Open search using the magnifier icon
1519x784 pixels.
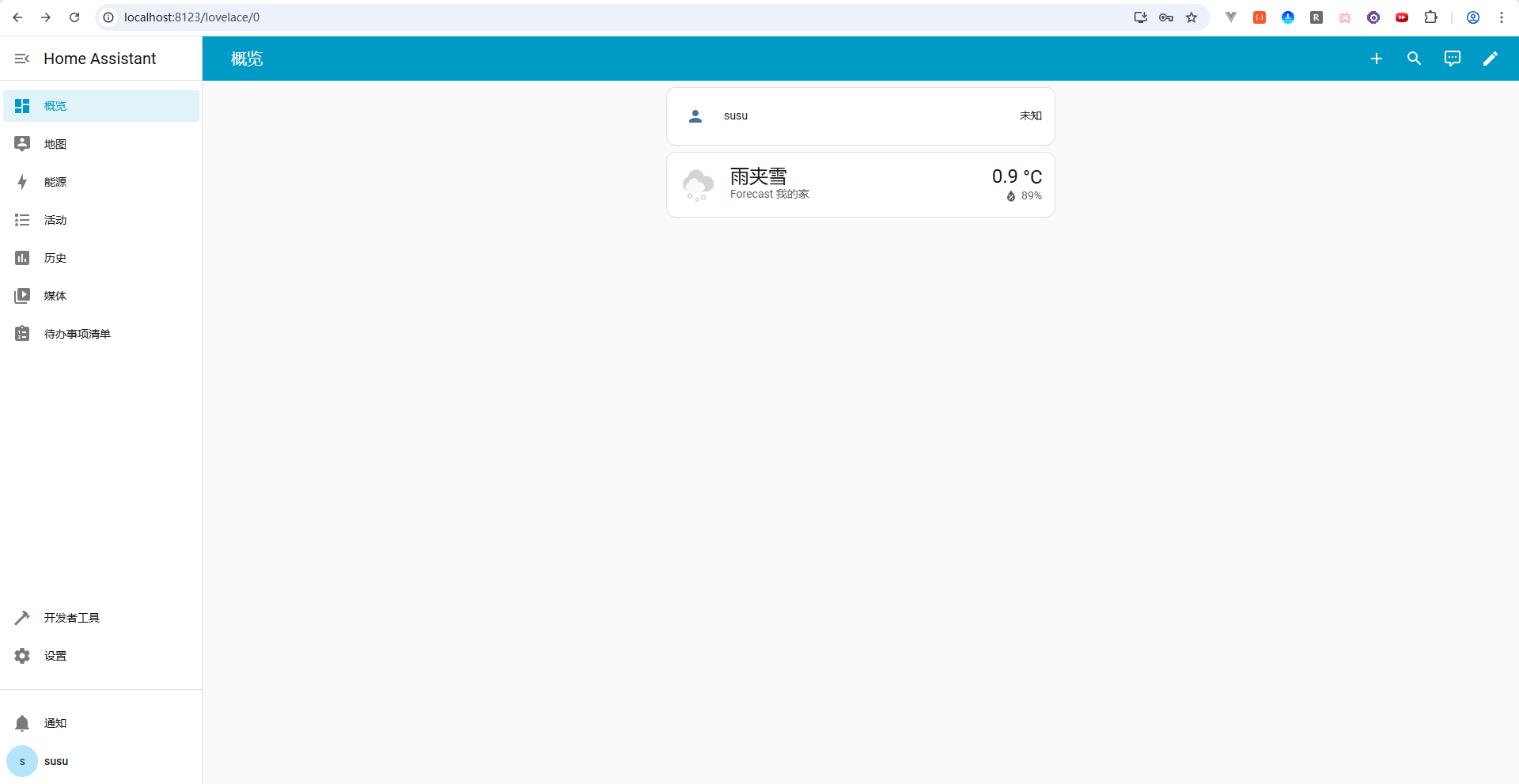(x=1414, y=59)
